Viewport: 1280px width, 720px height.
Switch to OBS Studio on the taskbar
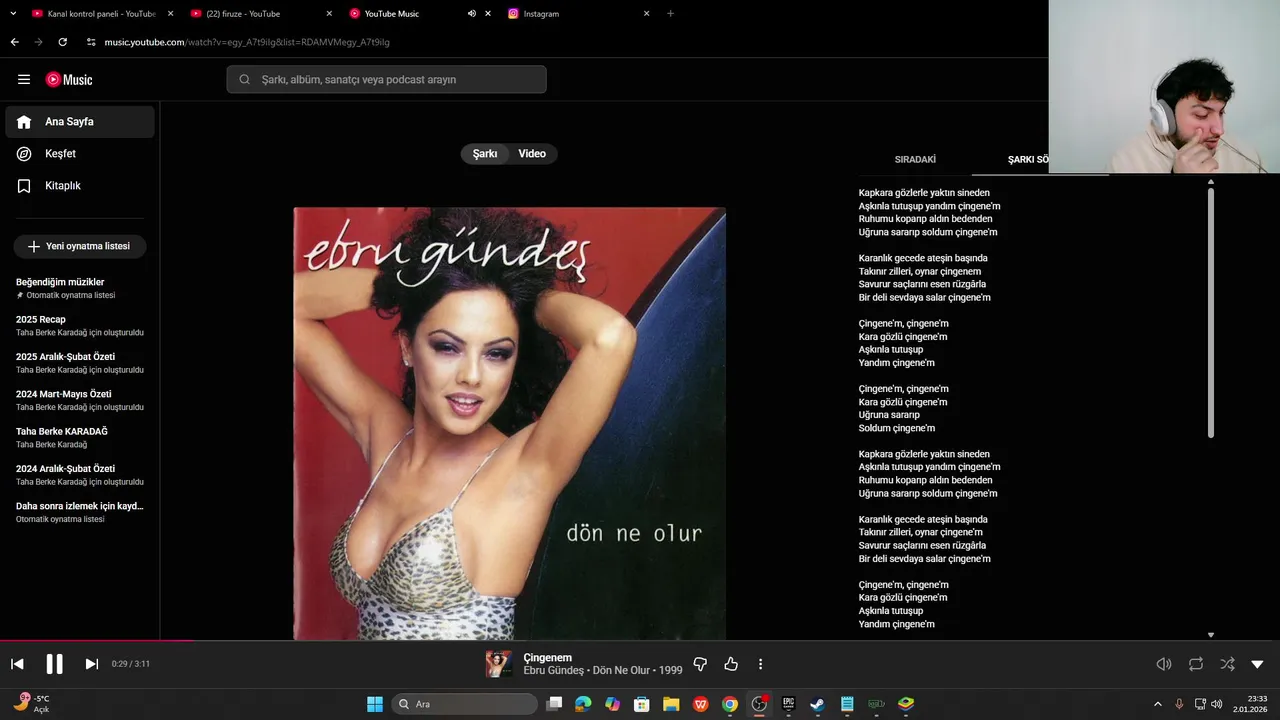tap(759, 704)
